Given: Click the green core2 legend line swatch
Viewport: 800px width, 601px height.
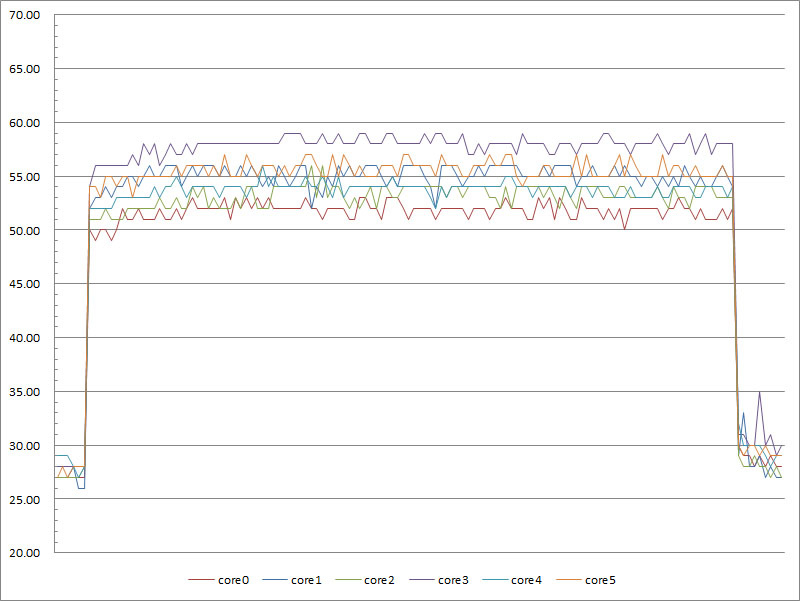Looking at the screenshot, I should [347, 580].
